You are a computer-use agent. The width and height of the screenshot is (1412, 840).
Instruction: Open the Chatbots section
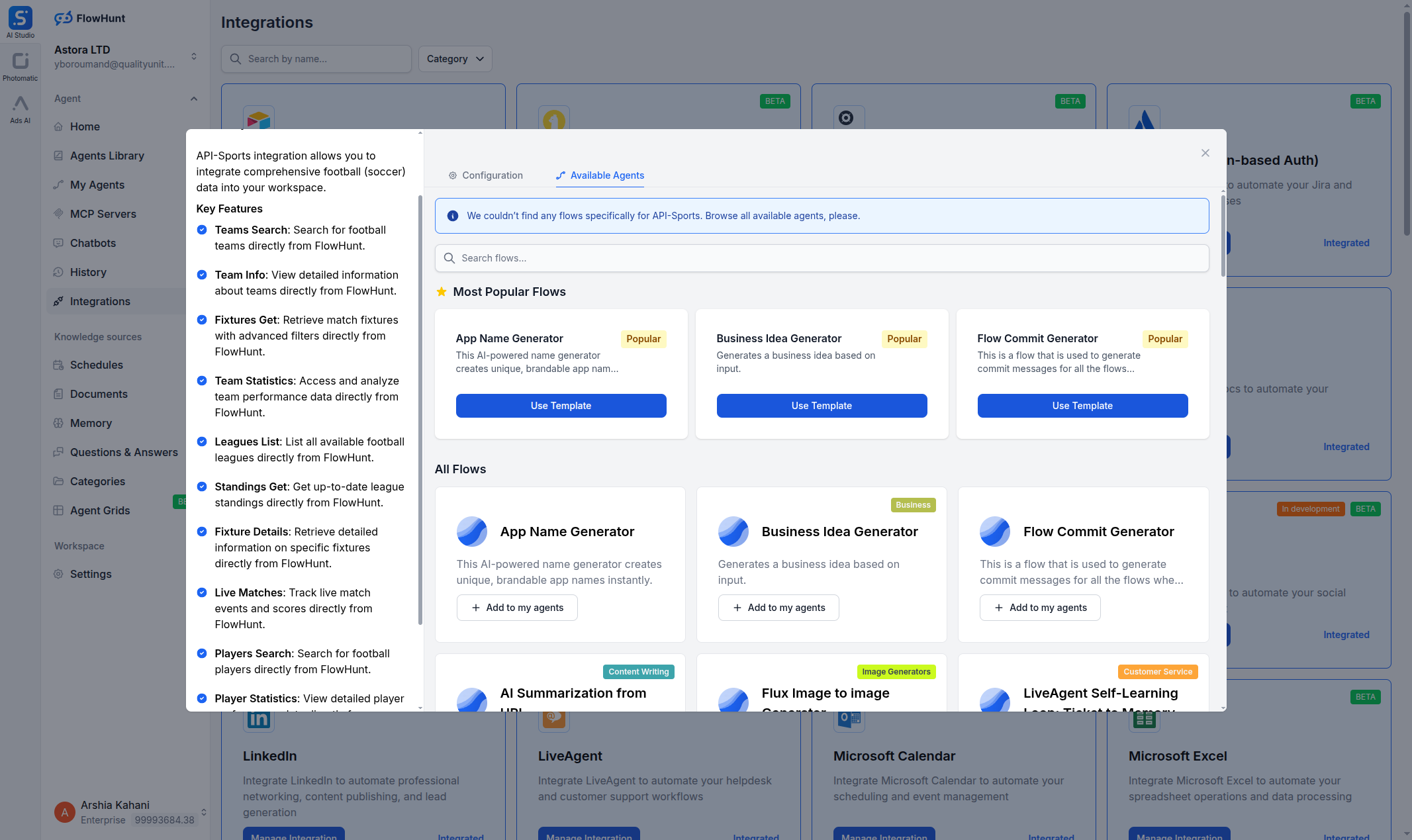(x=93, y=243)
